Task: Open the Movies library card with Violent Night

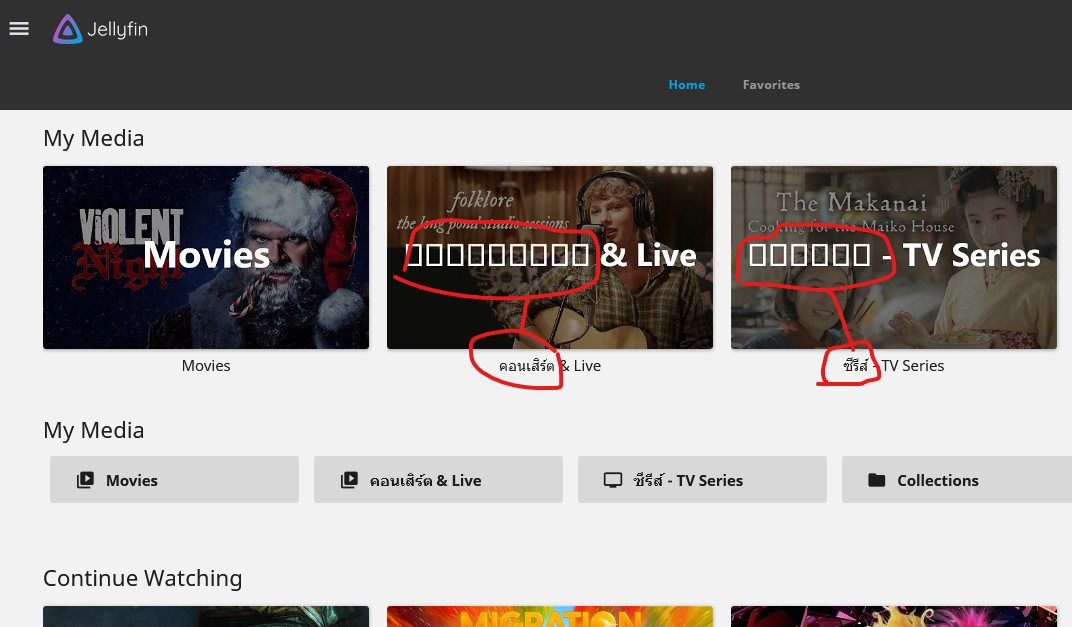Action: 206,257
